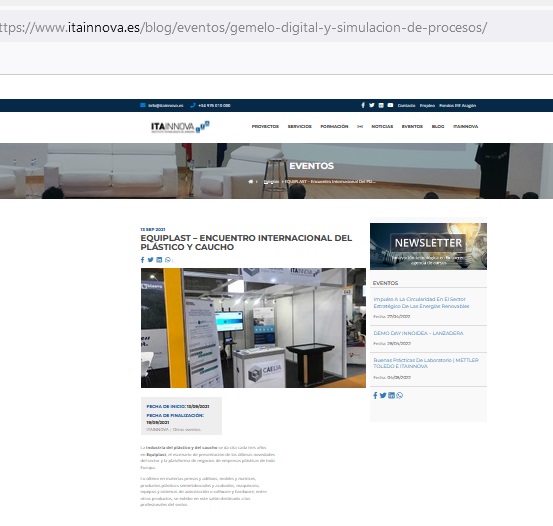Click the Fecha de finalización label
553x526 pixels.
(175, 415)
